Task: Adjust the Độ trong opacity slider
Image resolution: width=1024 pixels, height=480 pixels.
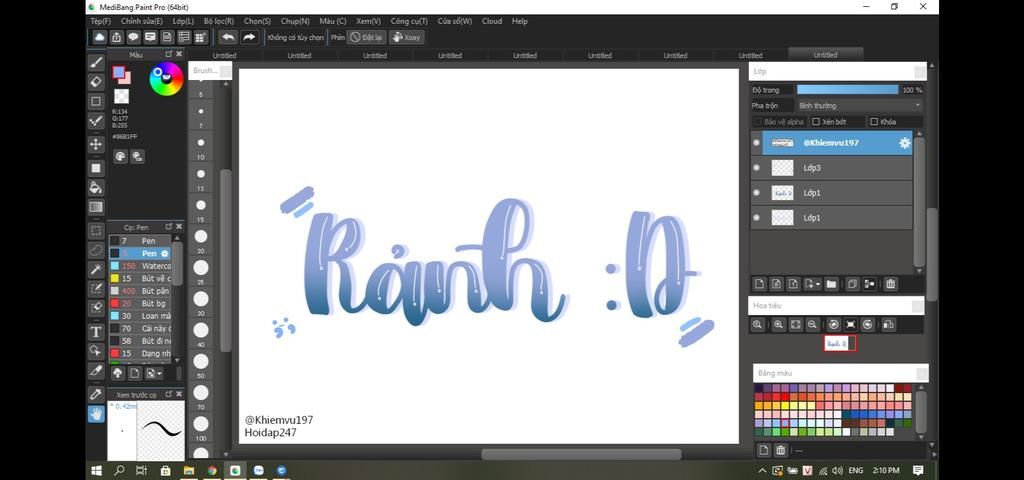Action: [x=848, y=89]
